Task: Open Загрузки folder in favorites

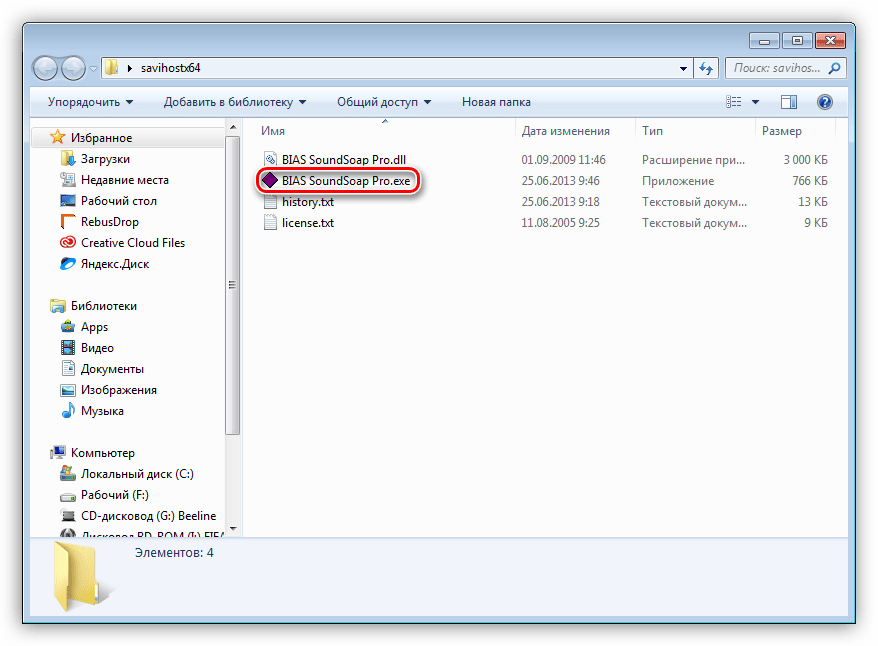Action: [x=105, y=159]
